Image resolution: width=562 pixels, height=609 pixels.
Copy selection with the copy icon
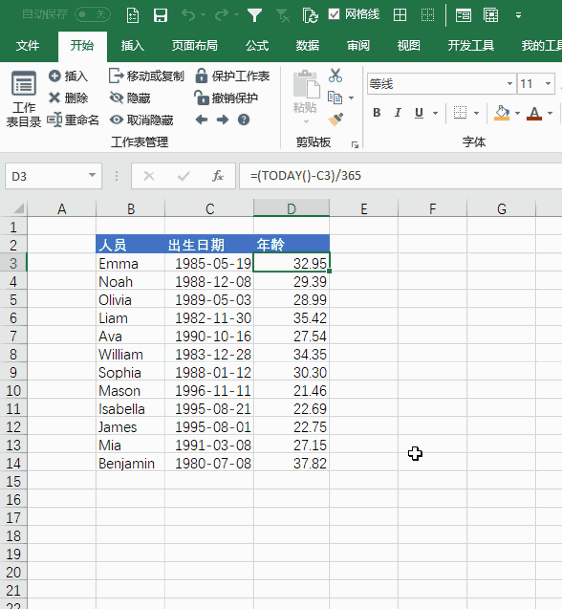(x=335, y=97)
